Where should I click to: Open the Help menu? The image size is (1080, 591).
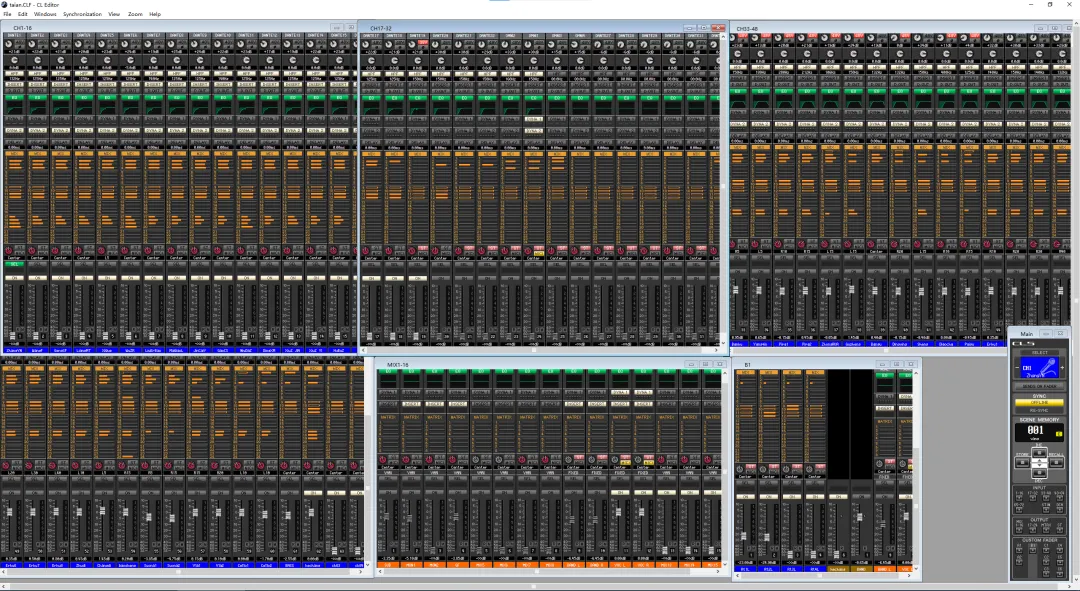(x=155, y=14)
